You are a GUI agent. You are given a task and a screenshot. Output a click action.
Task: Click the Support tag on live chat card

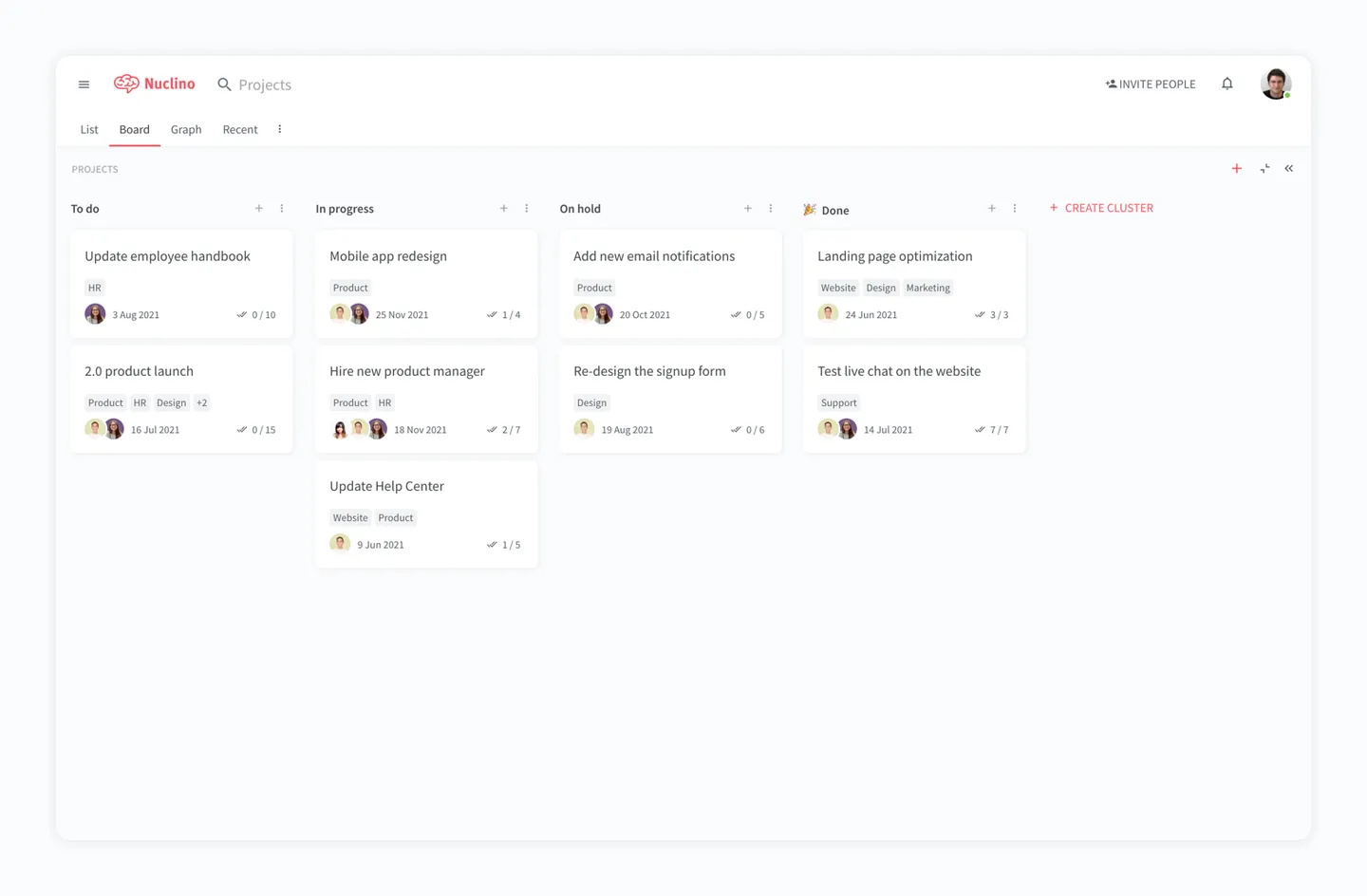click(x=838, y=402)
